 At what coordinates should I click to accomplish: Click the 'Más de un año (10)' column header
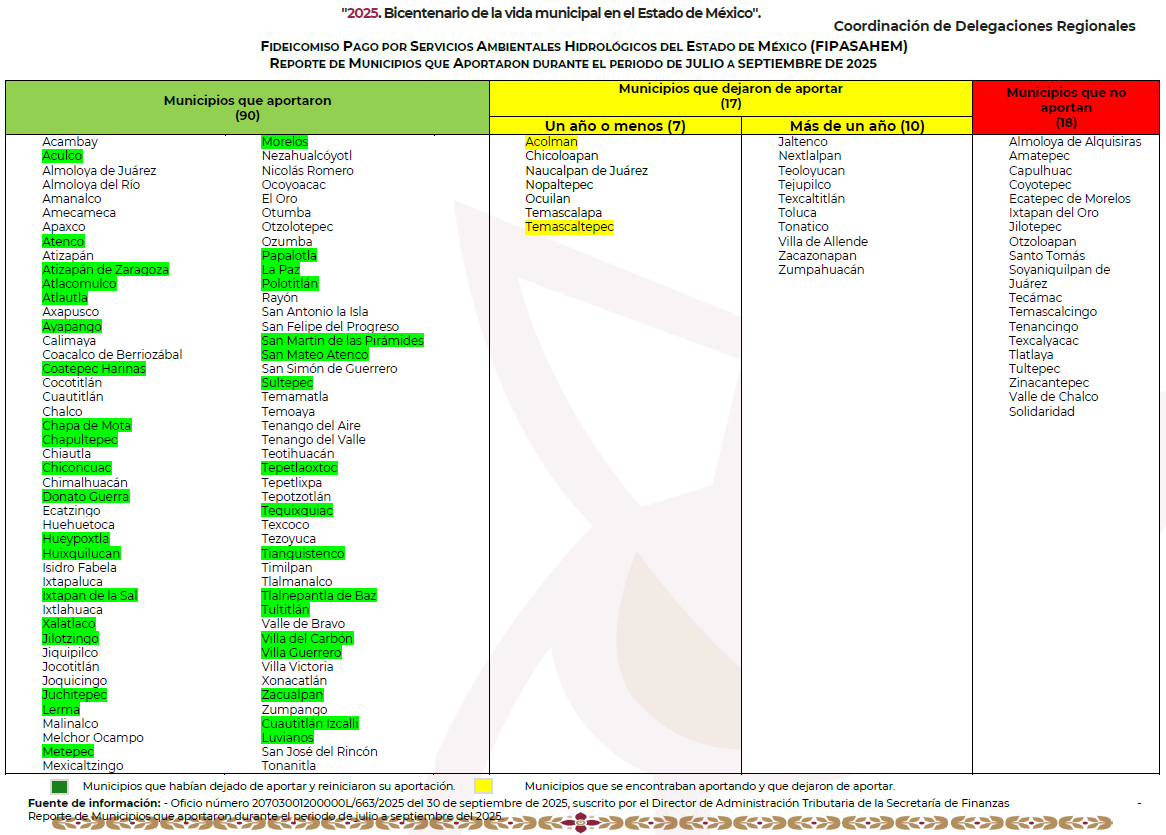click(x=856, y=126)
